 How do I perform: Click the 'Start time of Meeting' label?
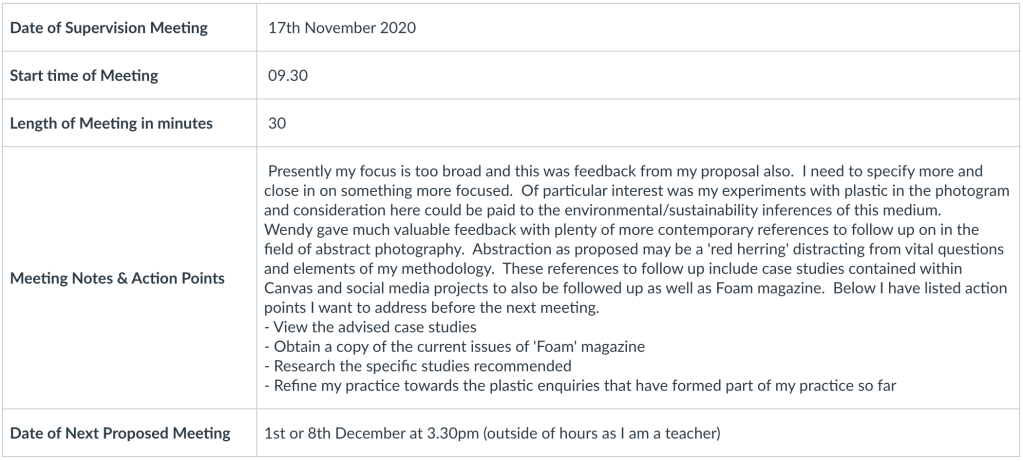84,76
